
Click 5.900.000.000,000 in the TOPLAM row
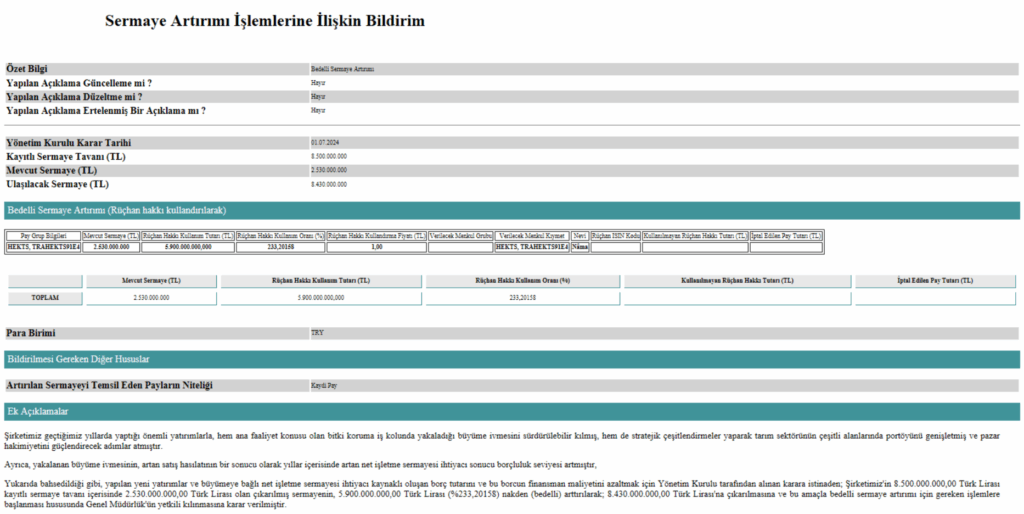coord(321,297)
